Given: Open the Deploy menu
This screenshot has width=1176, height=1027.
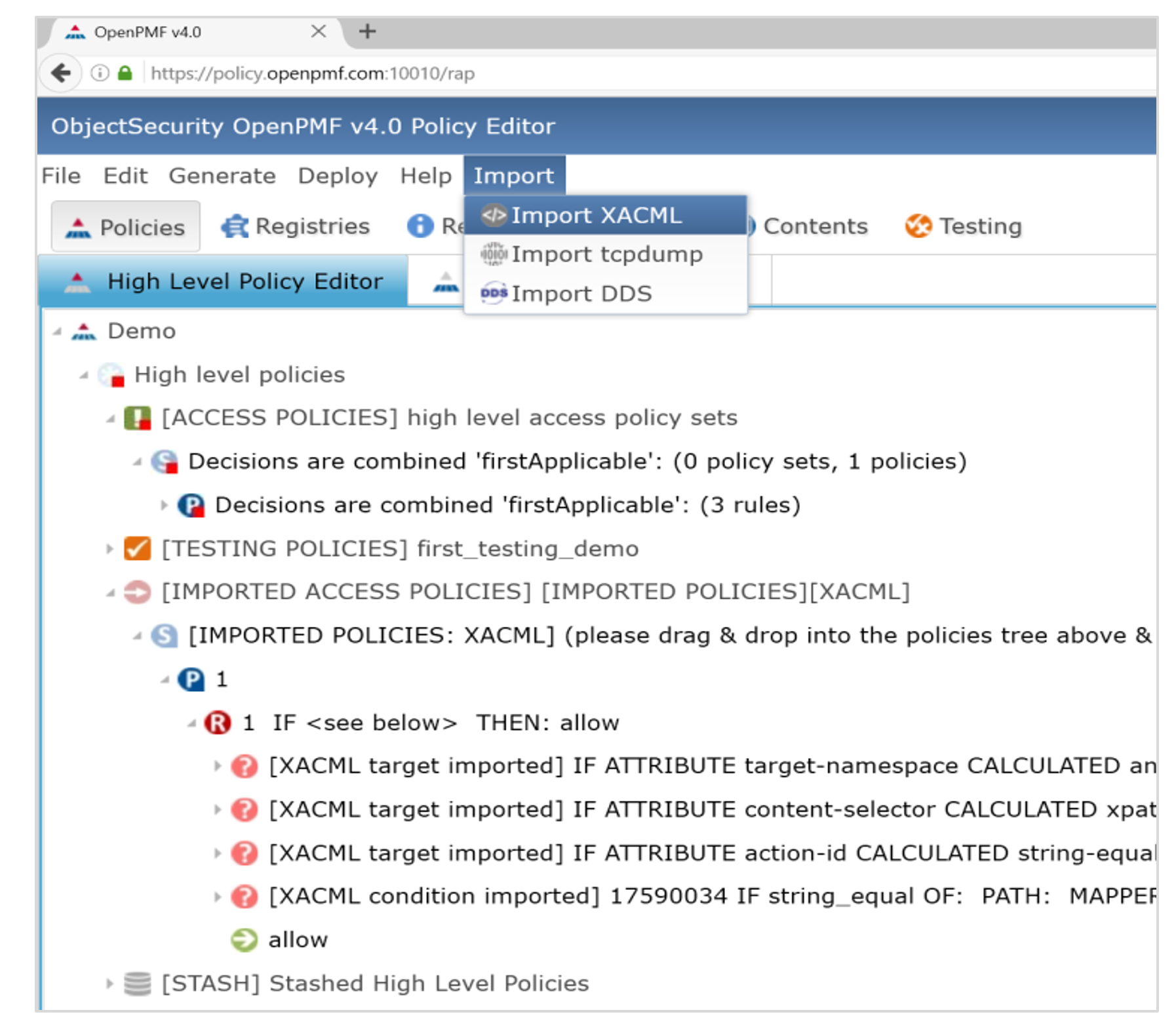Looking at the screenshot, I should click(x=338, y=176).
